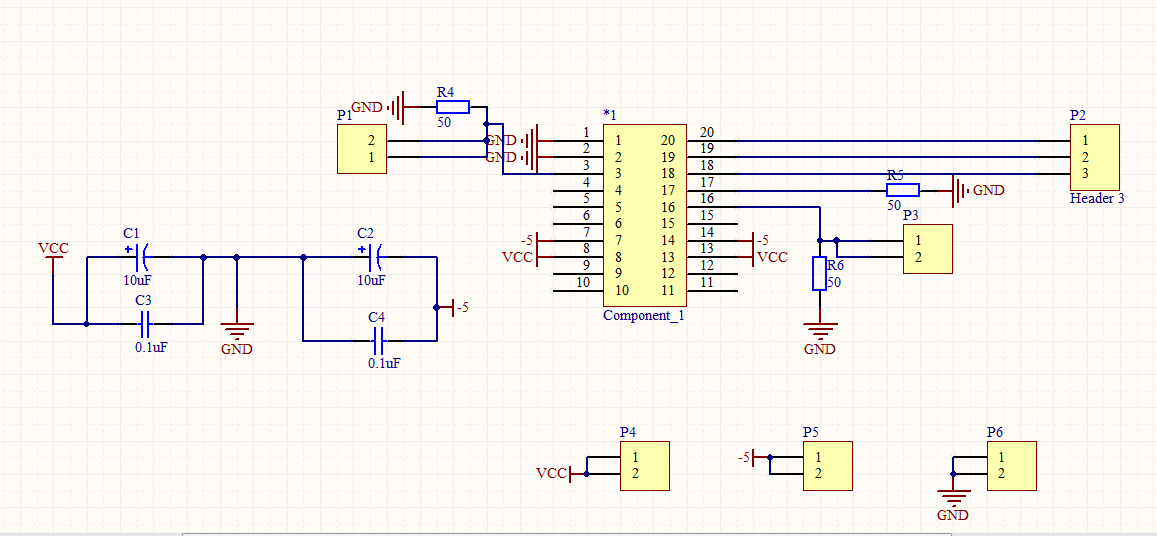
Task: Select the P2 Header 3 connector body
Action: point(1095,158)
